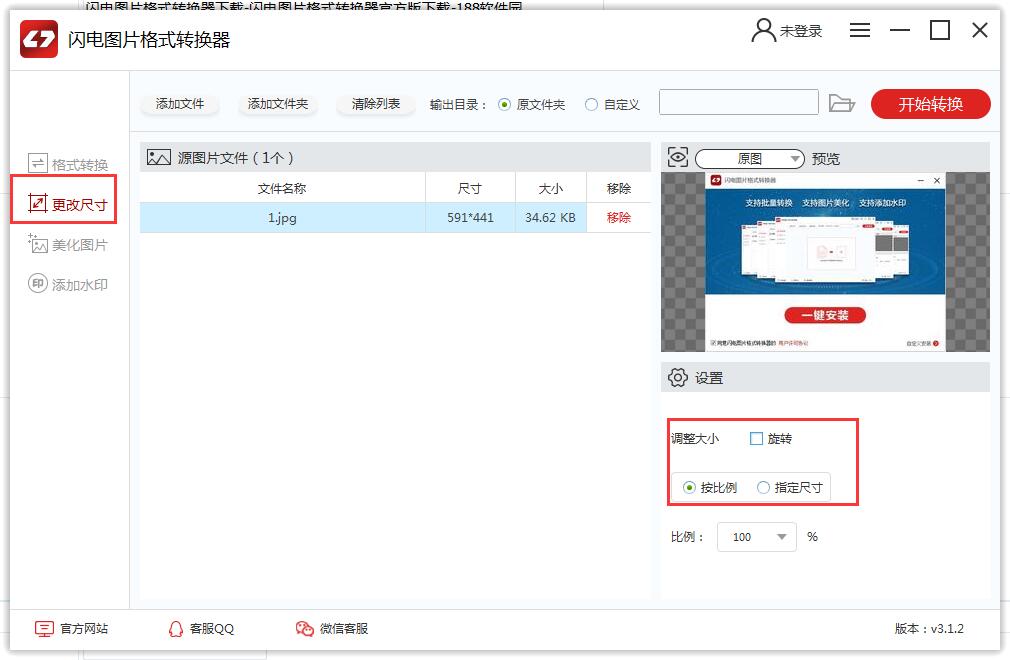The width and height of the screenshot is (1010, 660).
Task: Click the preview eye icon
Action: point(678,158)
